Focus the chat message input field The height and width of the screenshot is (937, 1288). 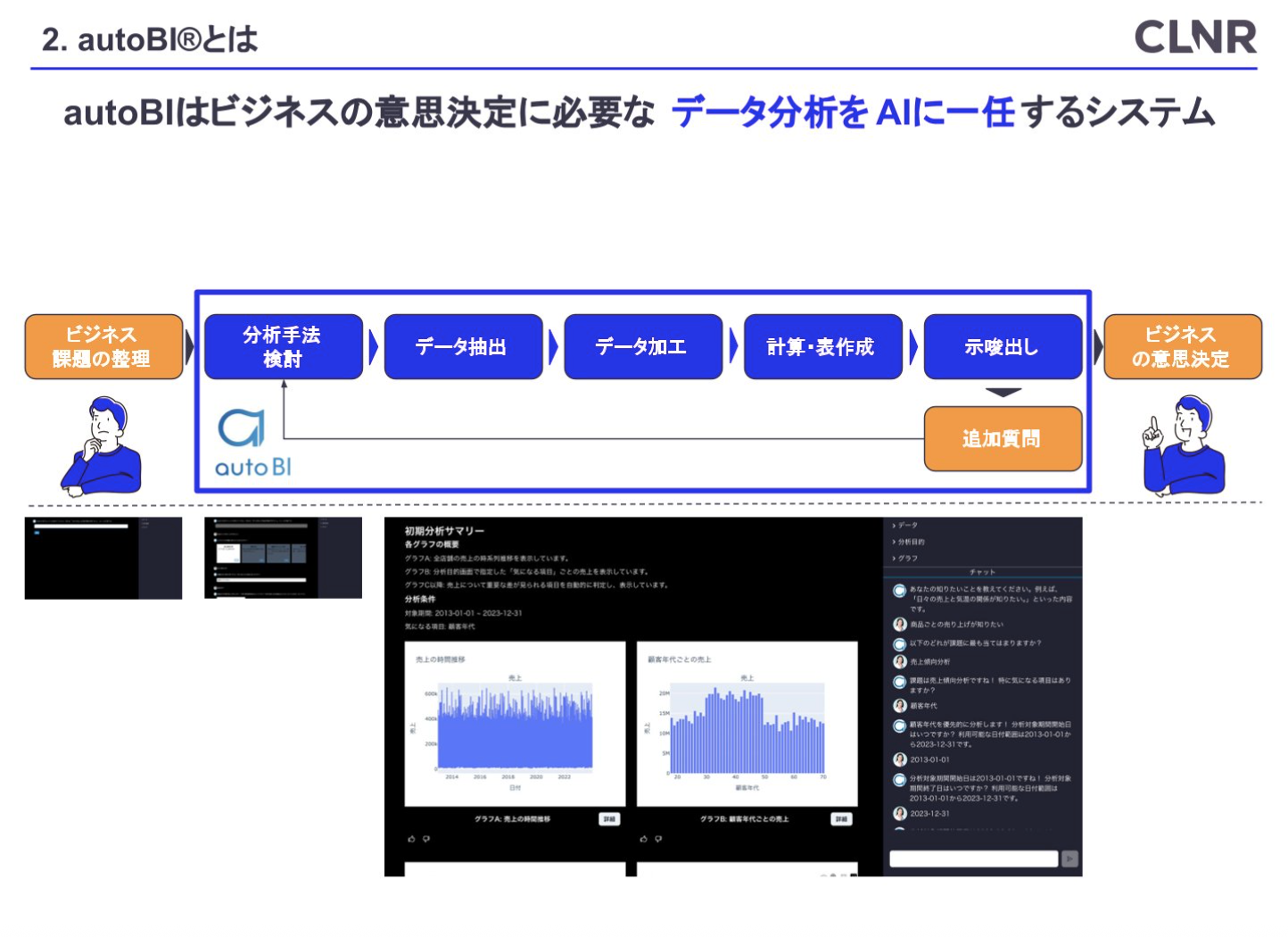[973, 858]
